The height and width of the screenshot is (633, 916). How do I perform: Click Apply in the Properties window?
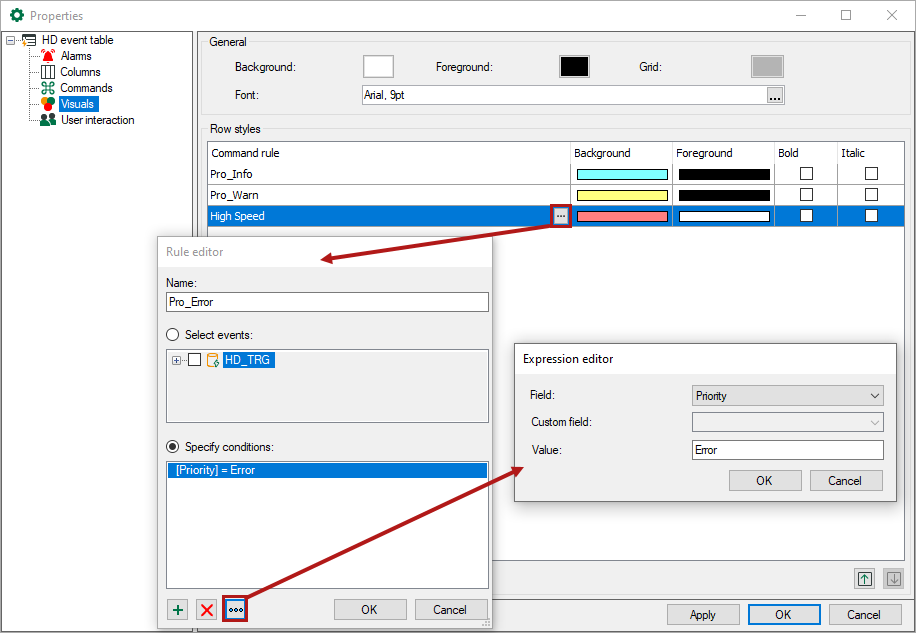pos(703,615)
